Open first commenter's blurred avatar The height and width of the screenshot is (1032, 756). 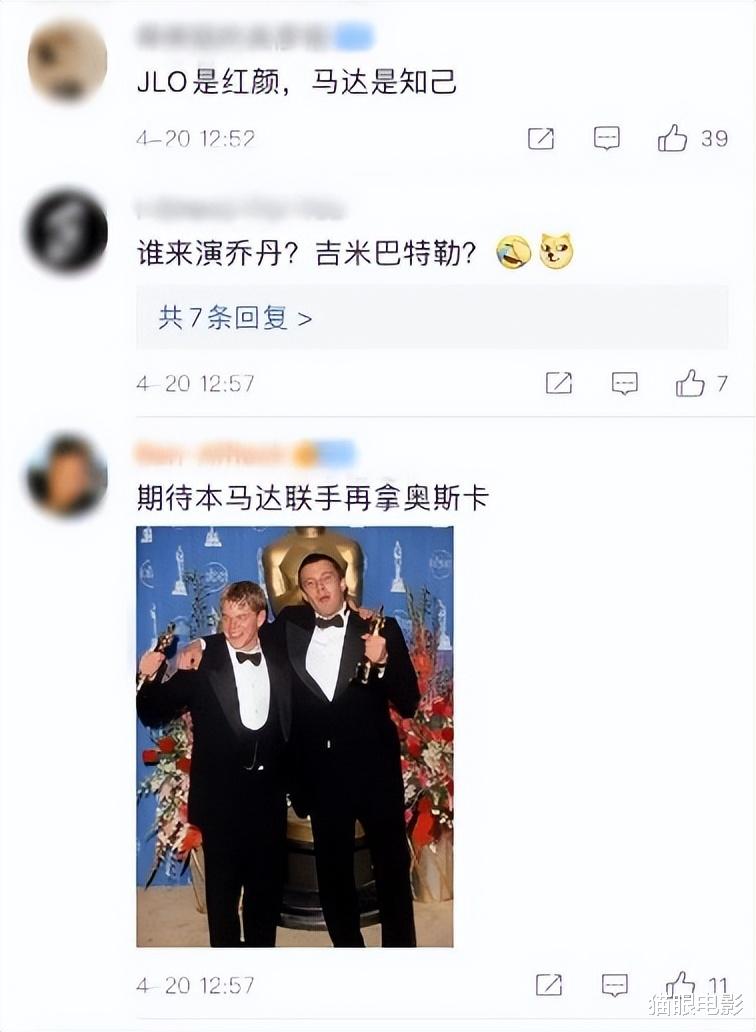click(67, 61)
